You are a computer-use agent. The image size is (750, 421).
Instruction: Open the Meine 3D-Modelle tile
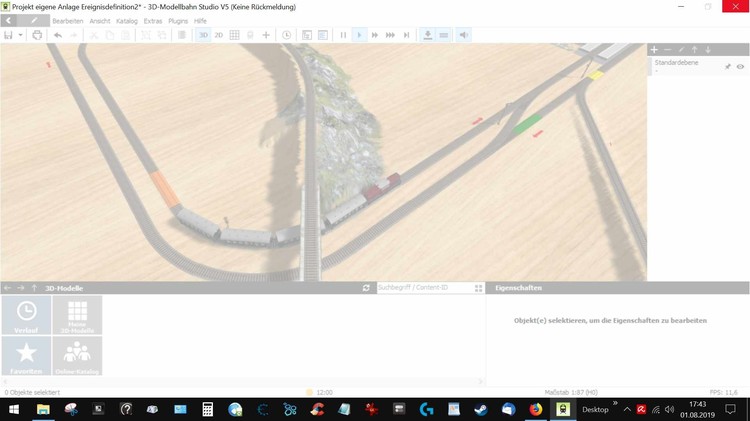pos(77,315)
